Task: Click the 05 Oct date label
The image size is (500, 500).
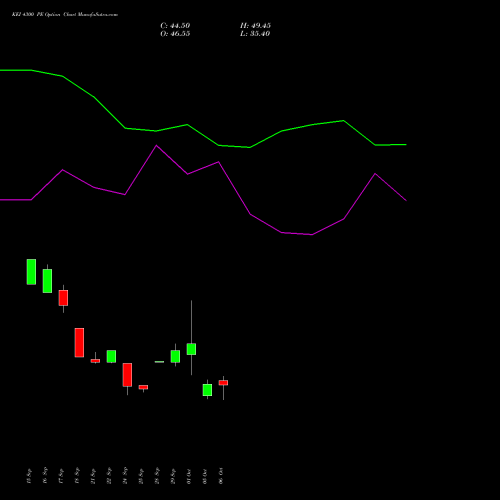Action: pyautogui.click(x=205, y=476)
